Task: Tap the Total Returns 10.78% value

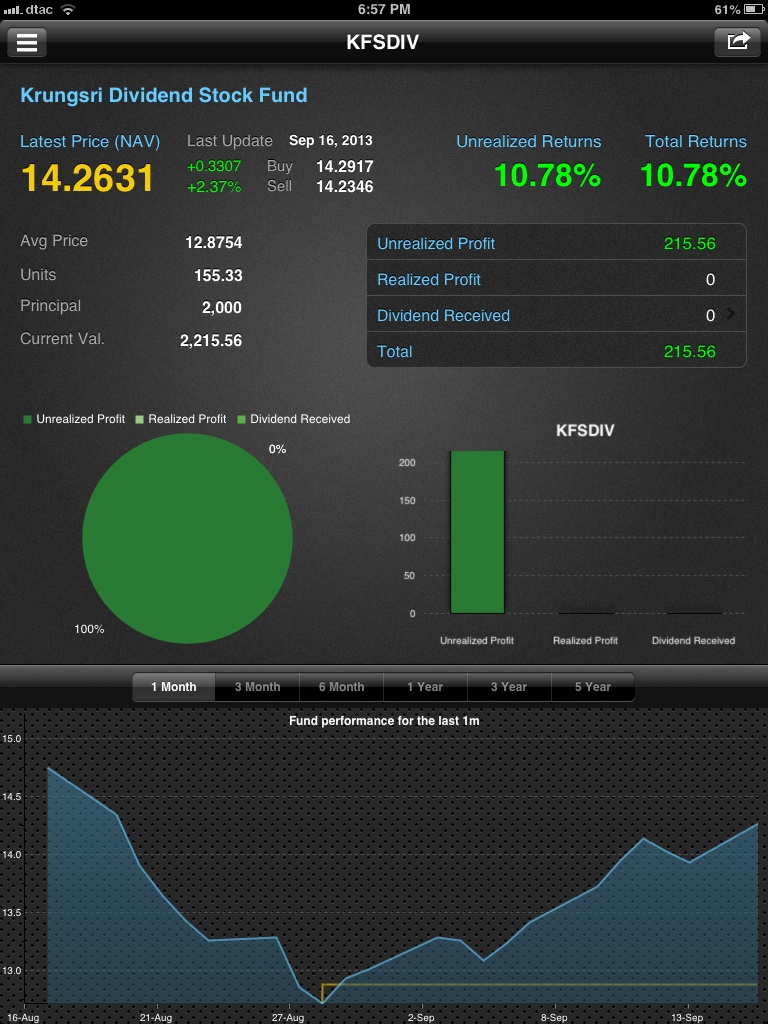Action: [x=694, y=176]
